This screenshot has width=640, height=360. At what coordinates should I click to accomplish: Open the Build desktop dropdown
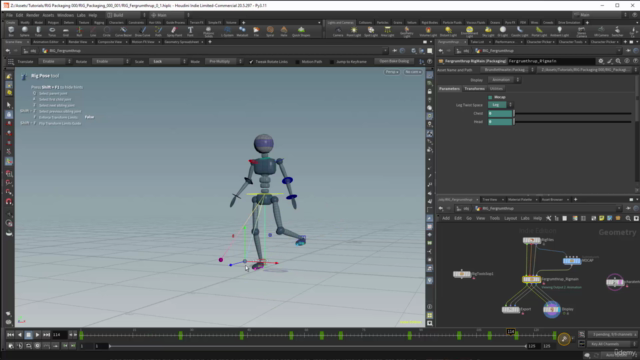(x=126, y=15)
